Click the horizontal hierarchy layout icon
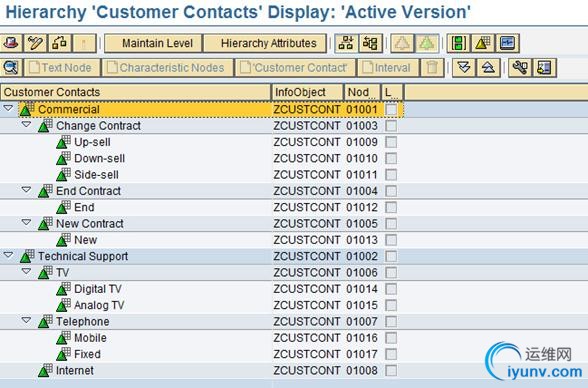 [x=370, y=43]
